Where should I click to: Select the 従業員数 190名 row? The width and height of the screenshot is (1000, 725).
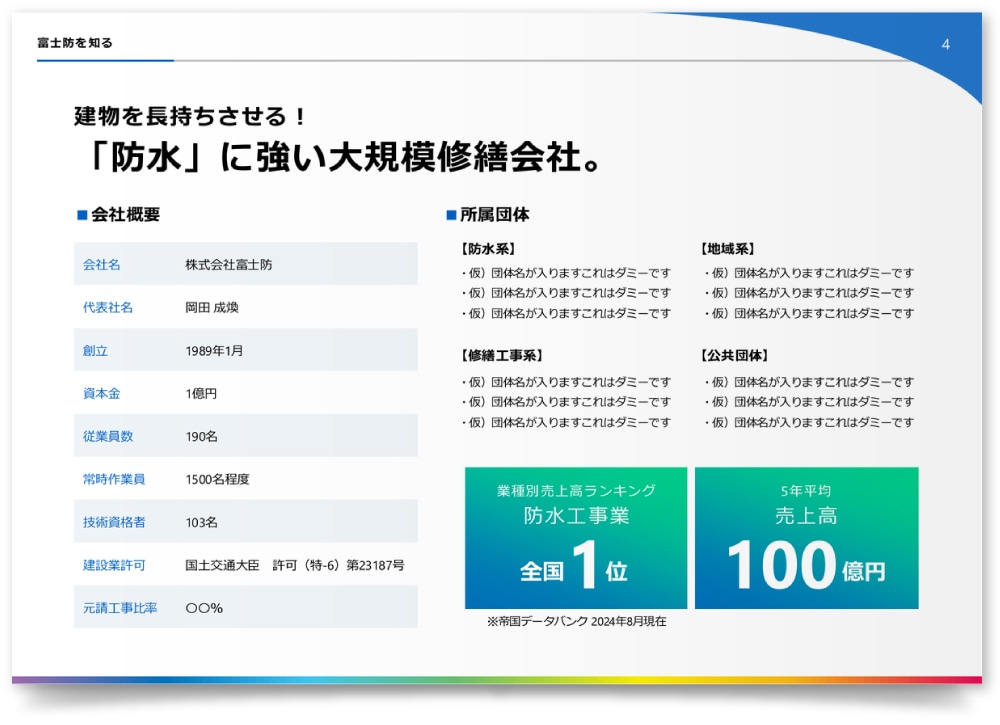(x=246, y=436)
